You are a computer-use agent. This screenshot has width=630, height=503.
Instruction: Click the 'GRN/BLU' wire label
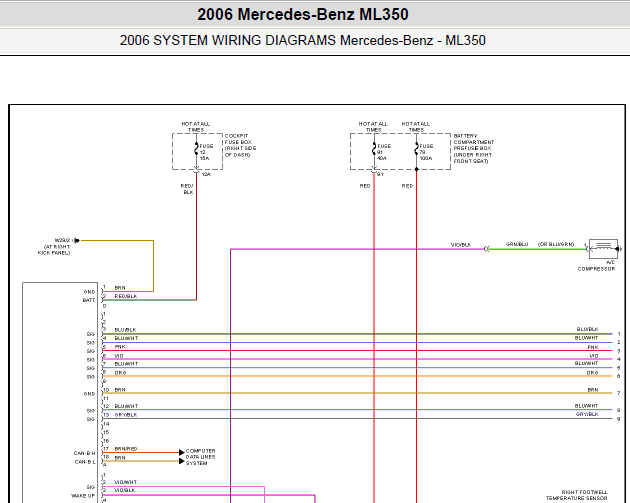(517, 244)
